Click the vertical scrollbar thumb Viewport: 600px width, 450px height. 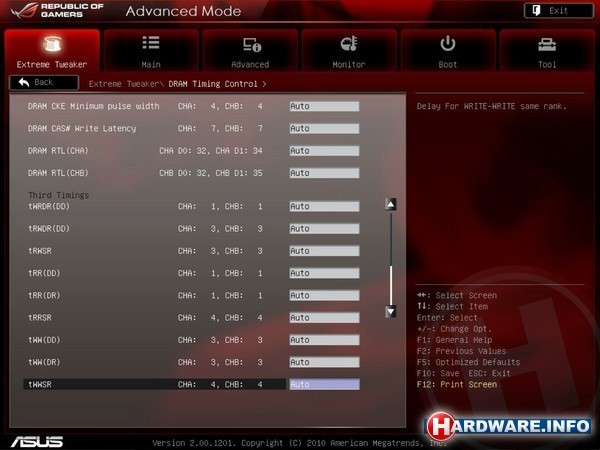pyautogui.click(x=391, y=285)
